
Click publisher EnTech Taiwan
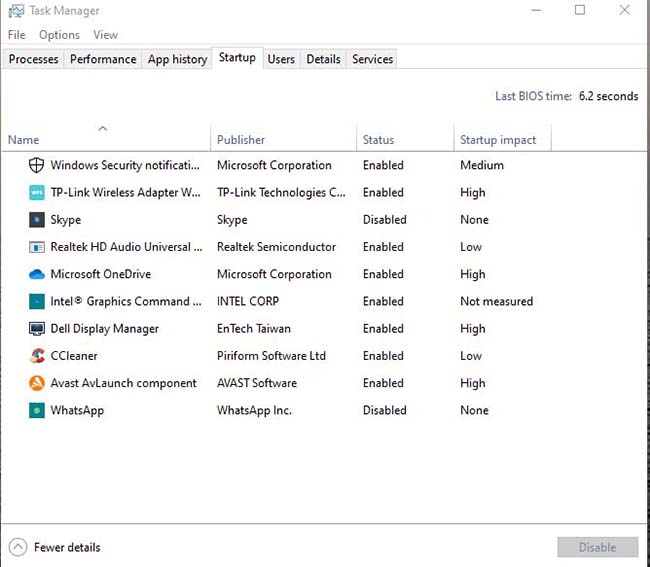[x=254, y=329]
